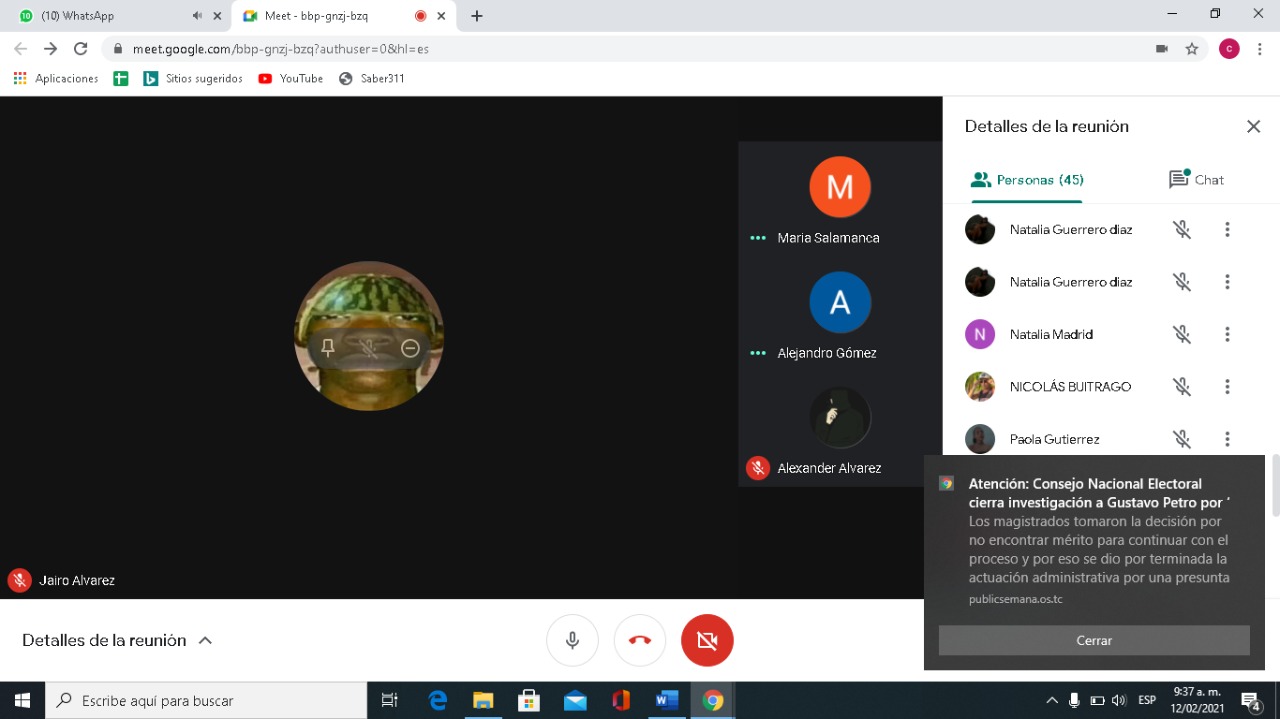
Task: Click the remove participant icon on the avatar
Action: pos(410,348)
